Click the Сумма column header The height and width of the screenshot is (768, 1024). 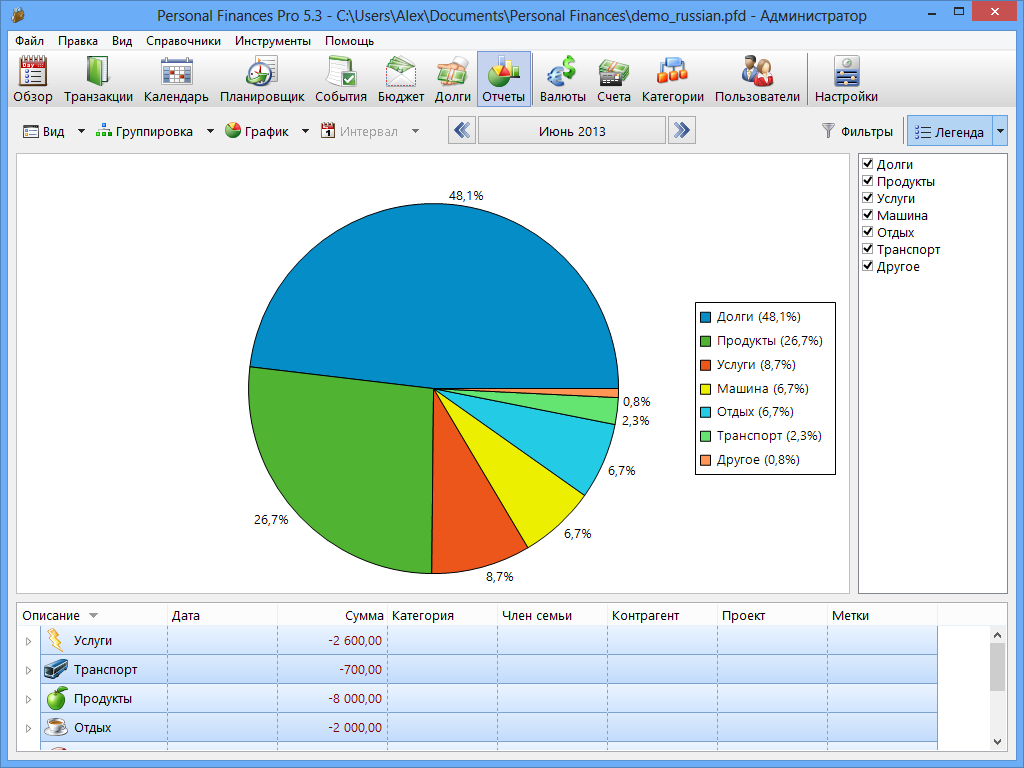364,616
